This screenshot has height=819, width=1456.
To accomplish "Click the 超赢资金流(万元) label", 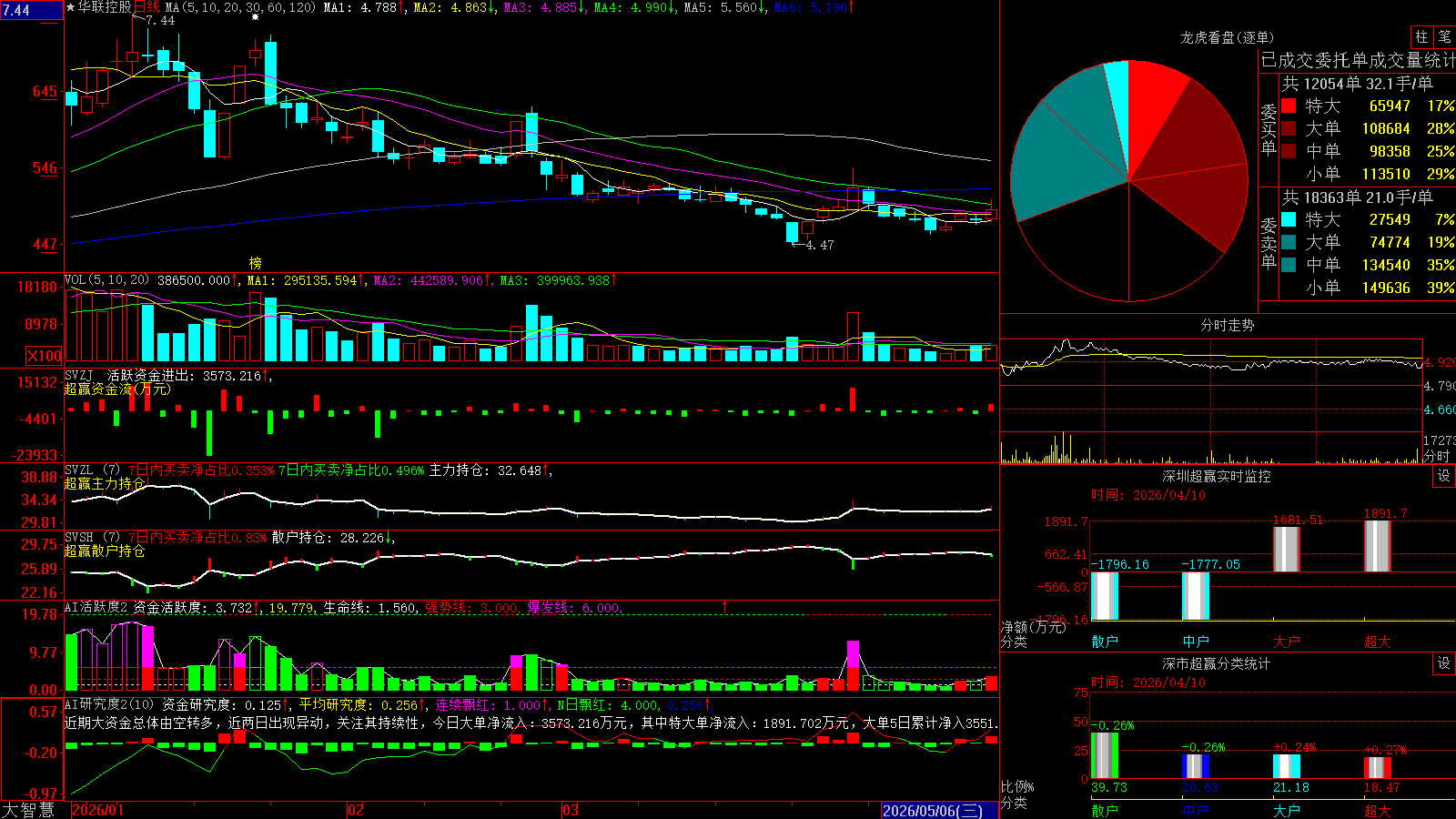I will click(117, 389).
